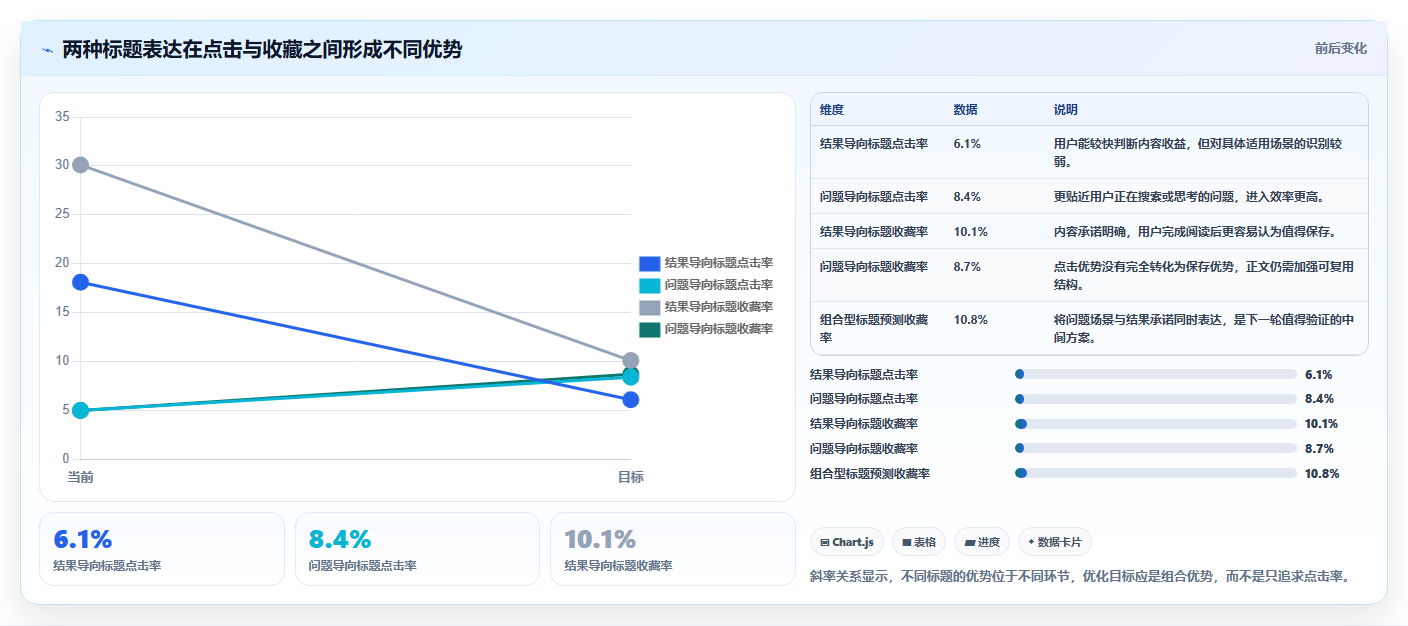The image size is (1408, 626).
Task: Click blue data point at 当前 value 18
Action: tap(81, 282)
